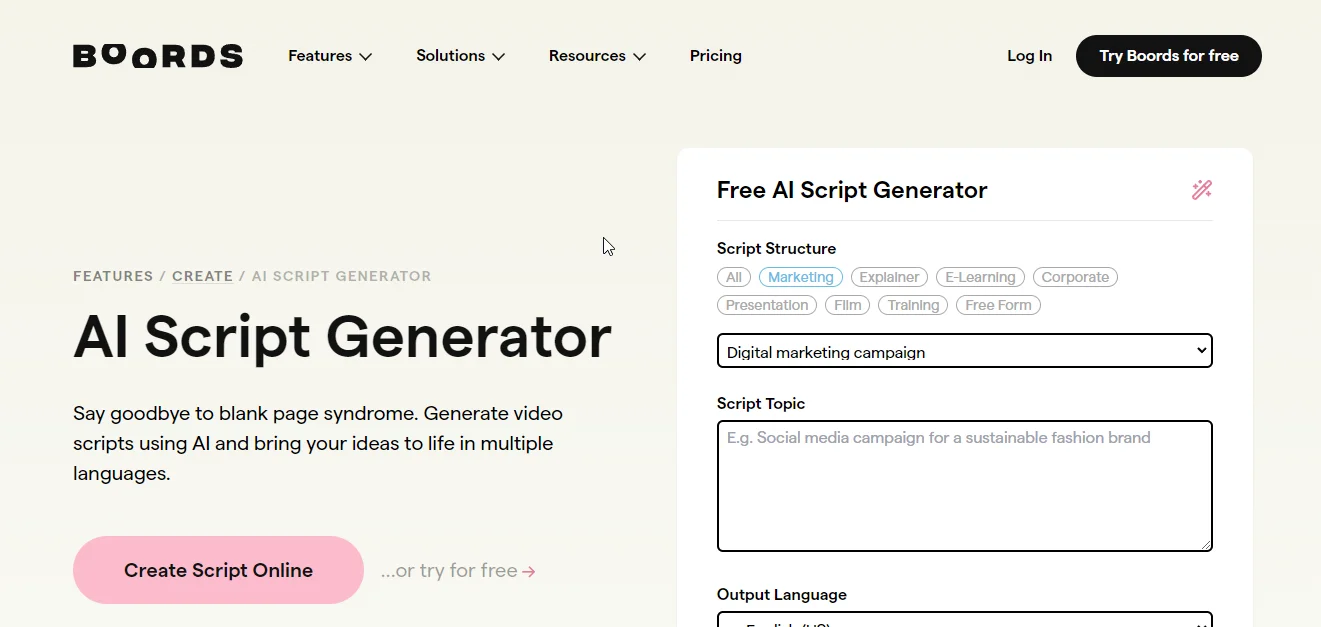Open the Features menu
This screenshot has height=627, width=1321.
tap(330, 56)
